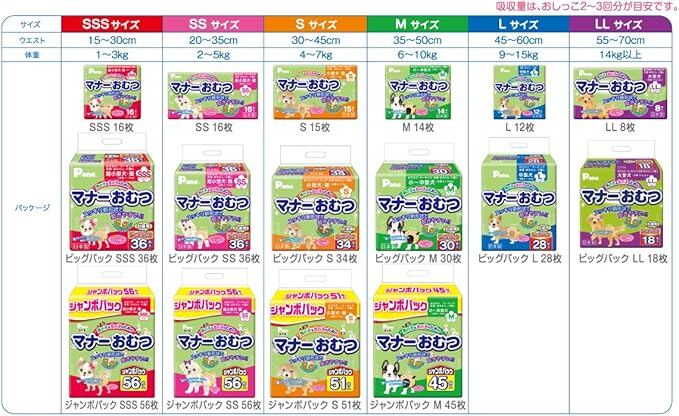Click the green Mサイズ column header
This screenshot has width=679, height=416.
tap(418, 24)
